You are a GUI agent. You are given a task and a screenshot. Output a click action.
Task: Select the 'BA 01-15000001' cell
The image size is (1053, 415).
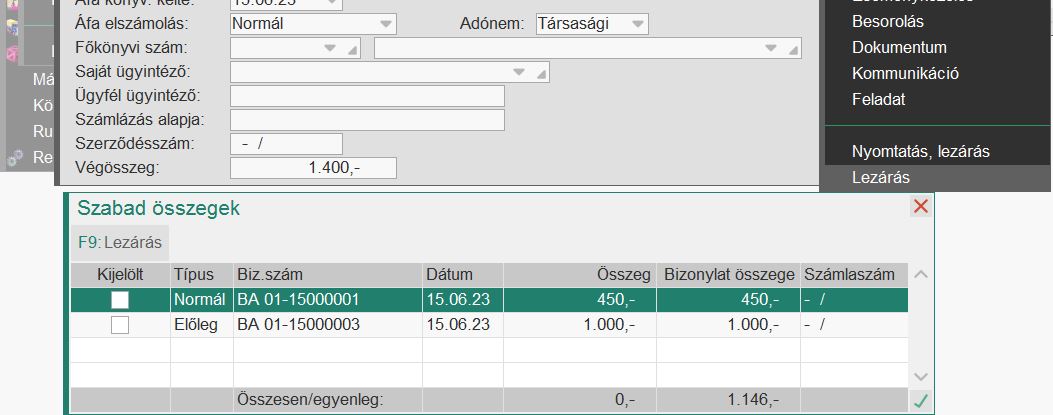[x=328, y=299]
